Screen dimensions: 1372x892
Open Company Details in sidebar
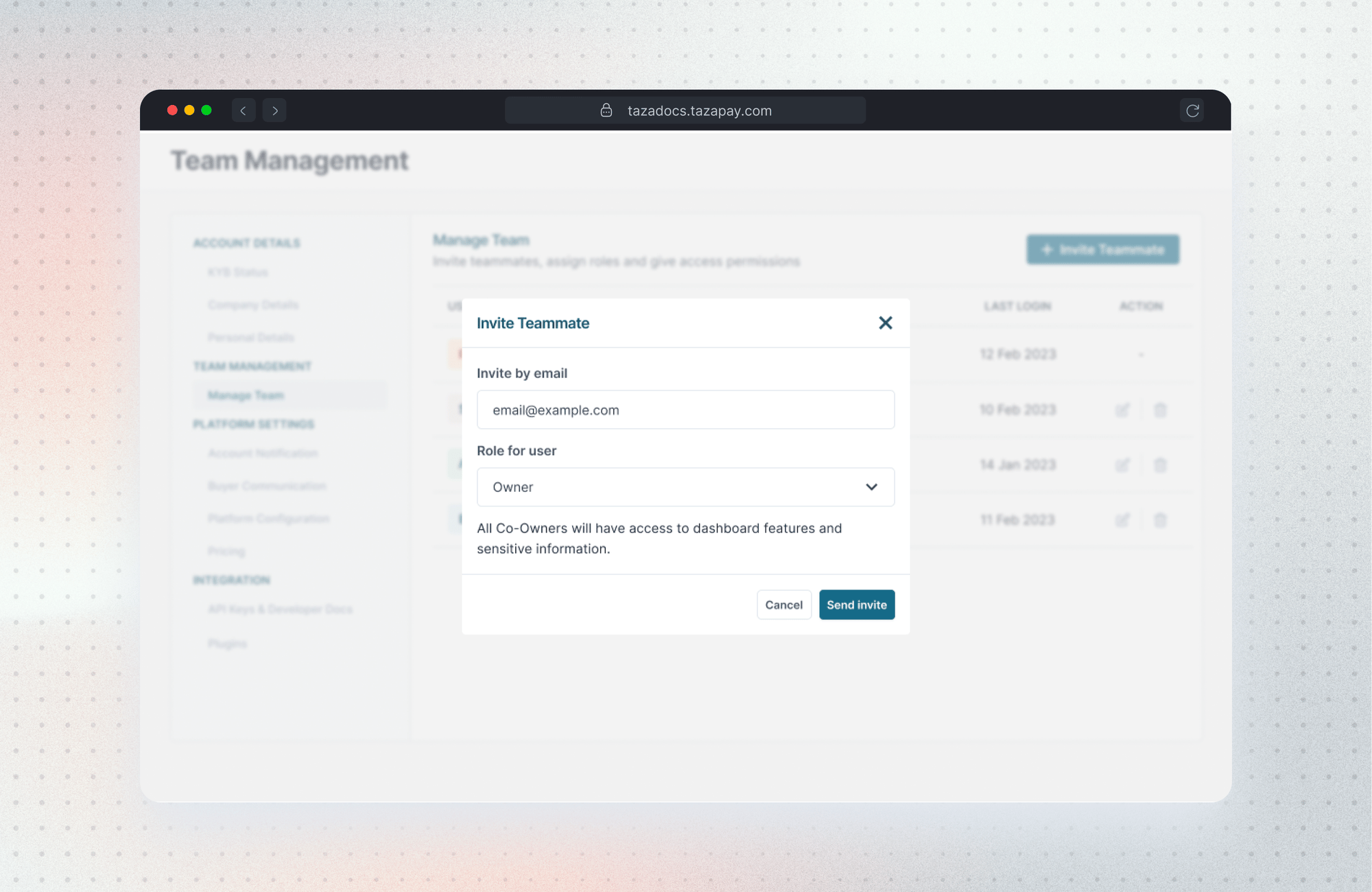click(253, 305)
